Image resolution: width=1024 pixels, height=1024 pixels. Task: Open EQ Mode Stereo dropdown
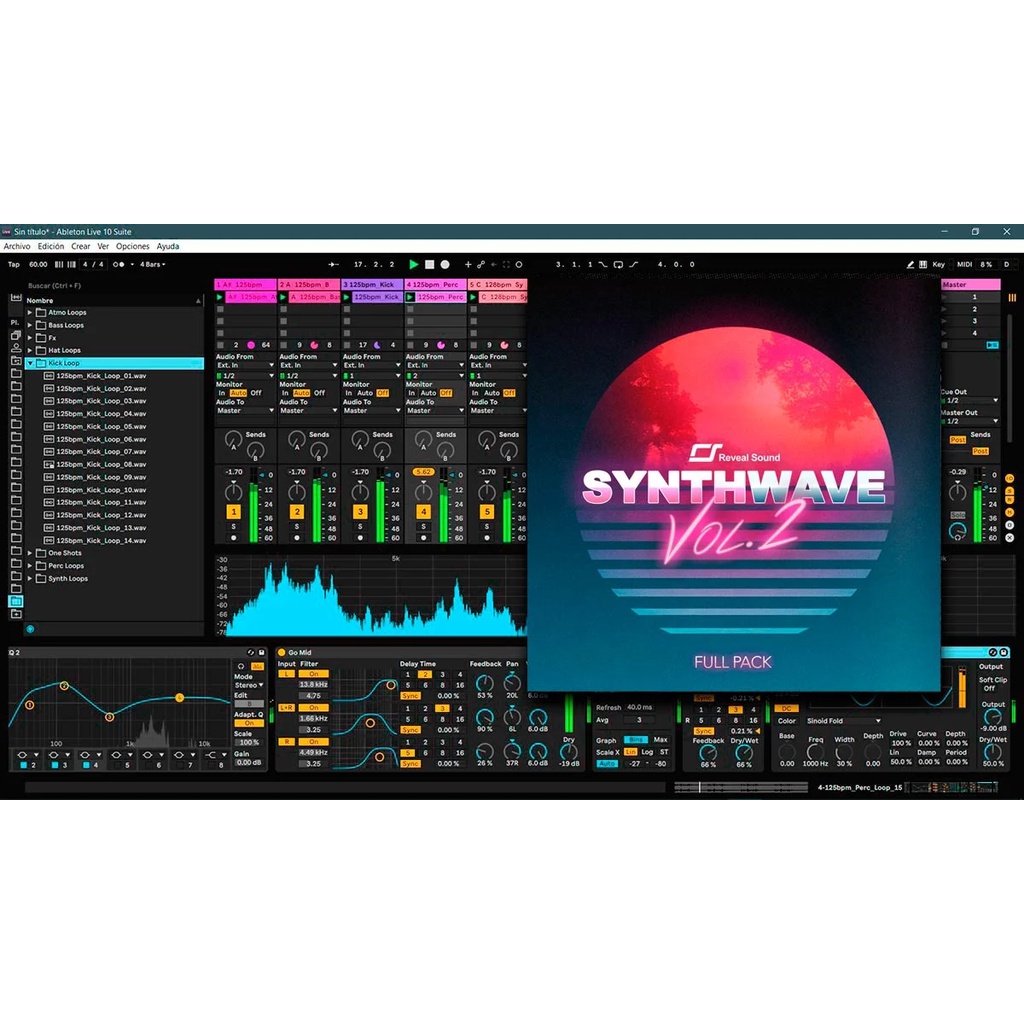249,685
